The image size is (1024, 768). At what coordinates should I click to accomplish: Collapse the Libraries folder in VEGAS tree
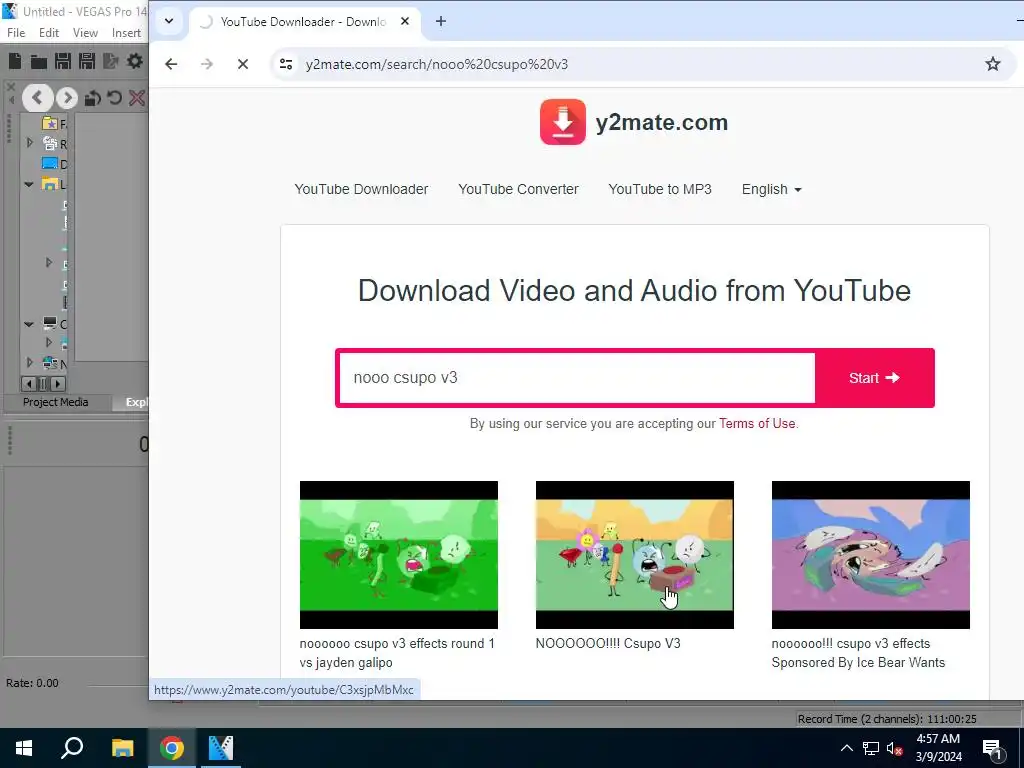(29, 184)
